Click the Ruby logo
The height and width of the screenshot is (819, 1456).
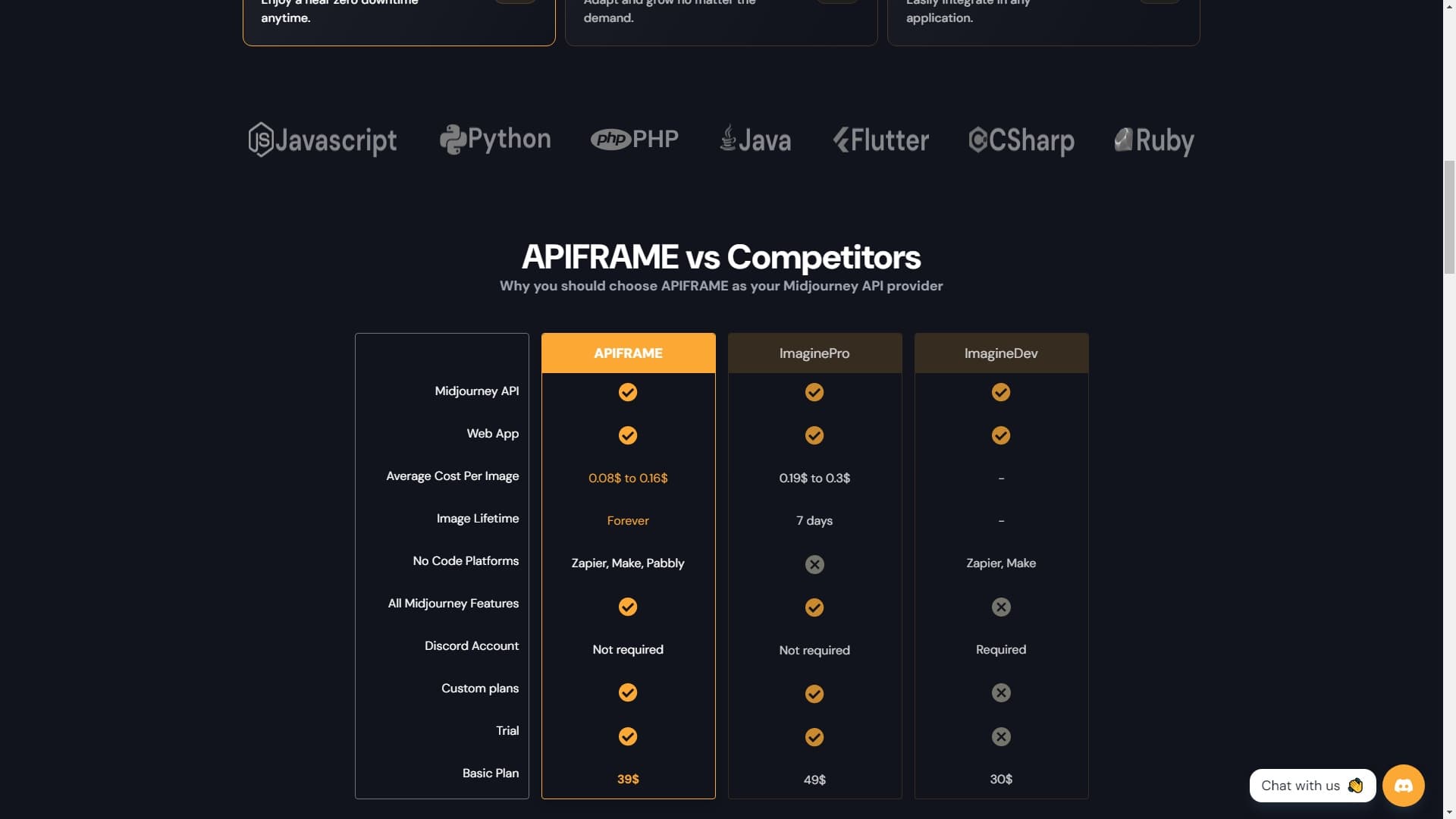tap(1154, 140)
